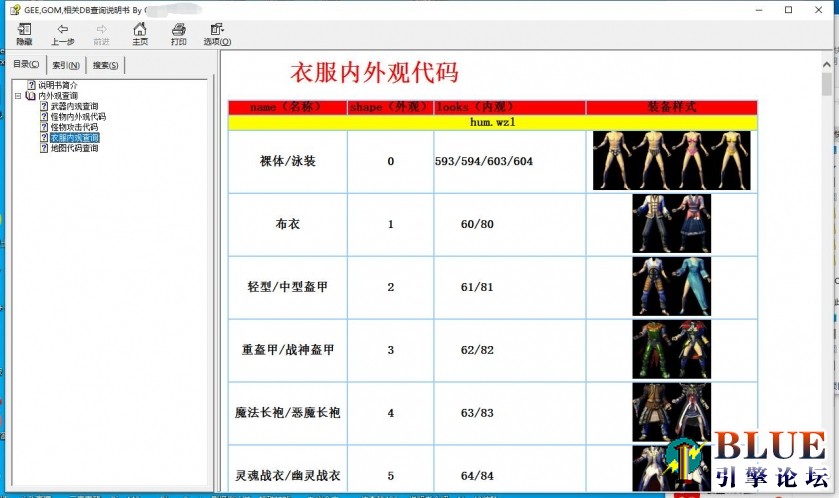Select the 目录(C) contents tab
This screenshot has height=498, width=839.
[x=27, y=64]
